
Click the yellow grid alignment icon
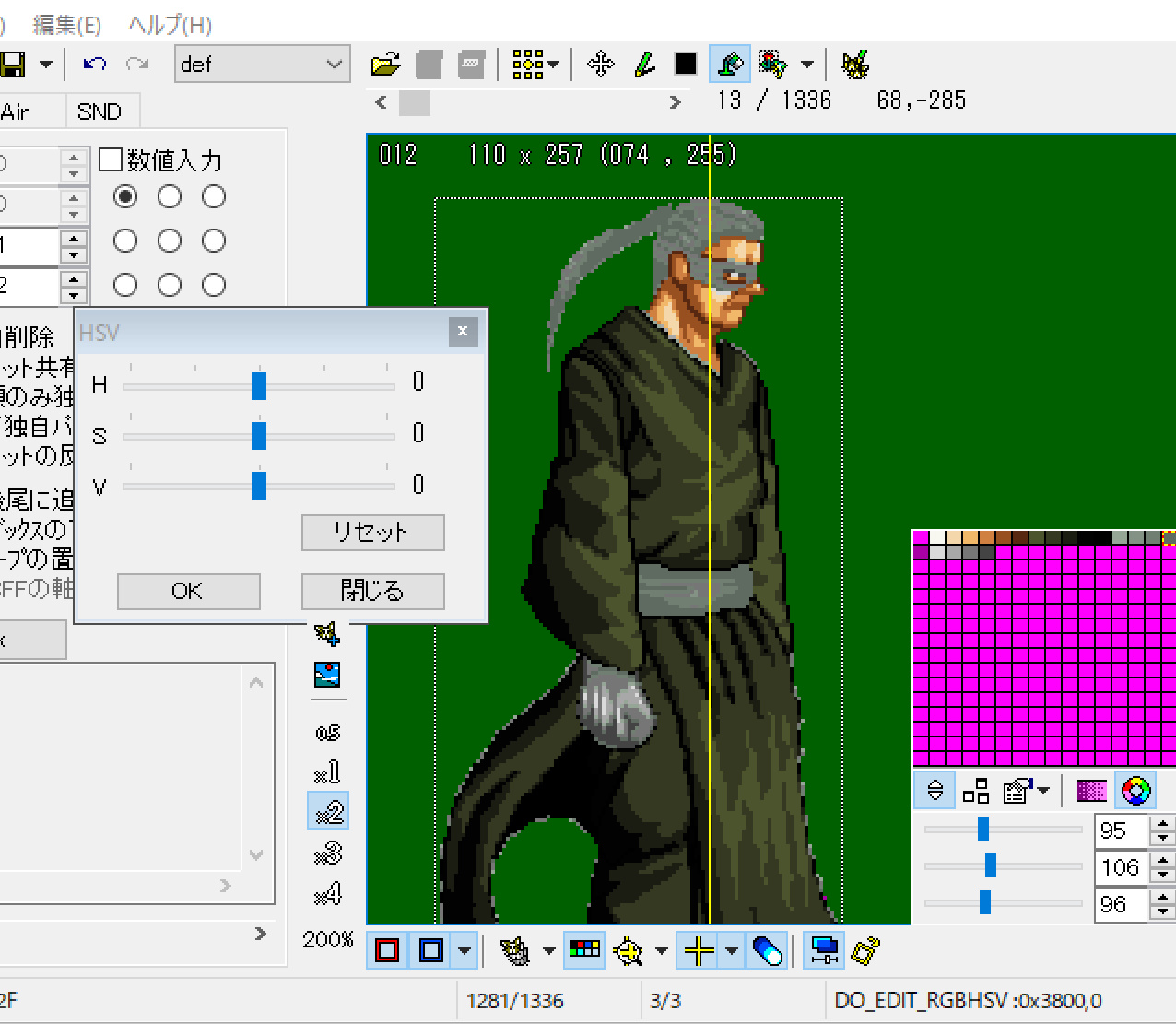pyautogui.click(x=527, y=65)
